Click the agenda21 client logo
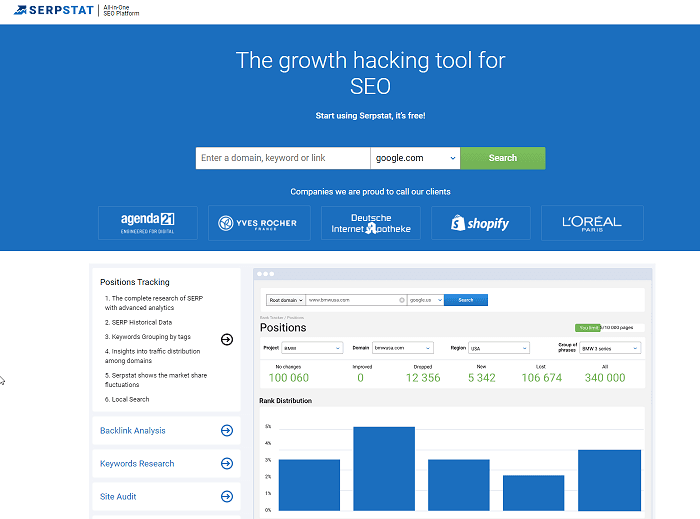Screen dimensions: 700x519 tap(148, 223)
